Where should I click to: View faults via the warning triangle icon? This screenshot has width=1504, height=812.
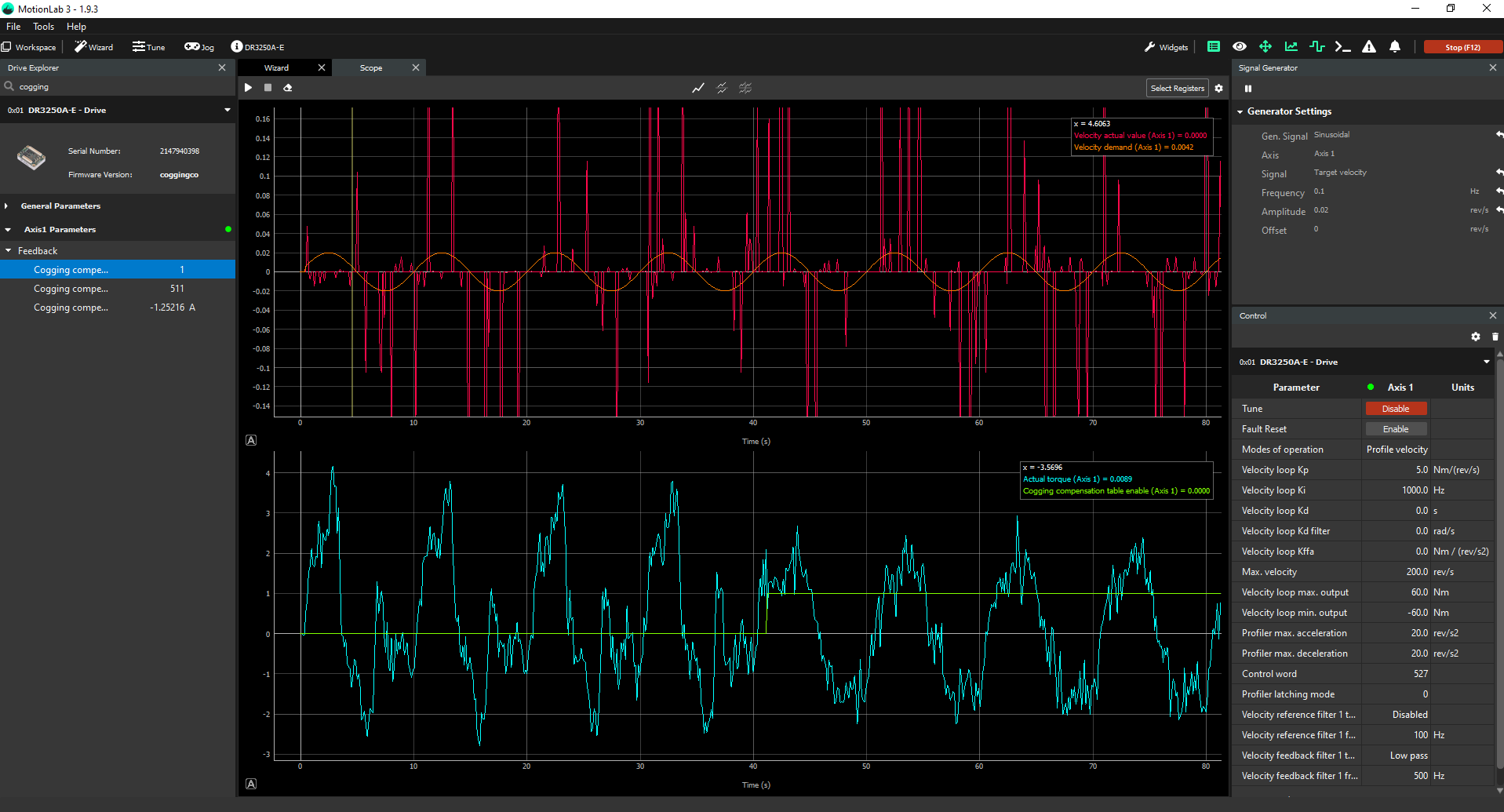pos(1369,46)
